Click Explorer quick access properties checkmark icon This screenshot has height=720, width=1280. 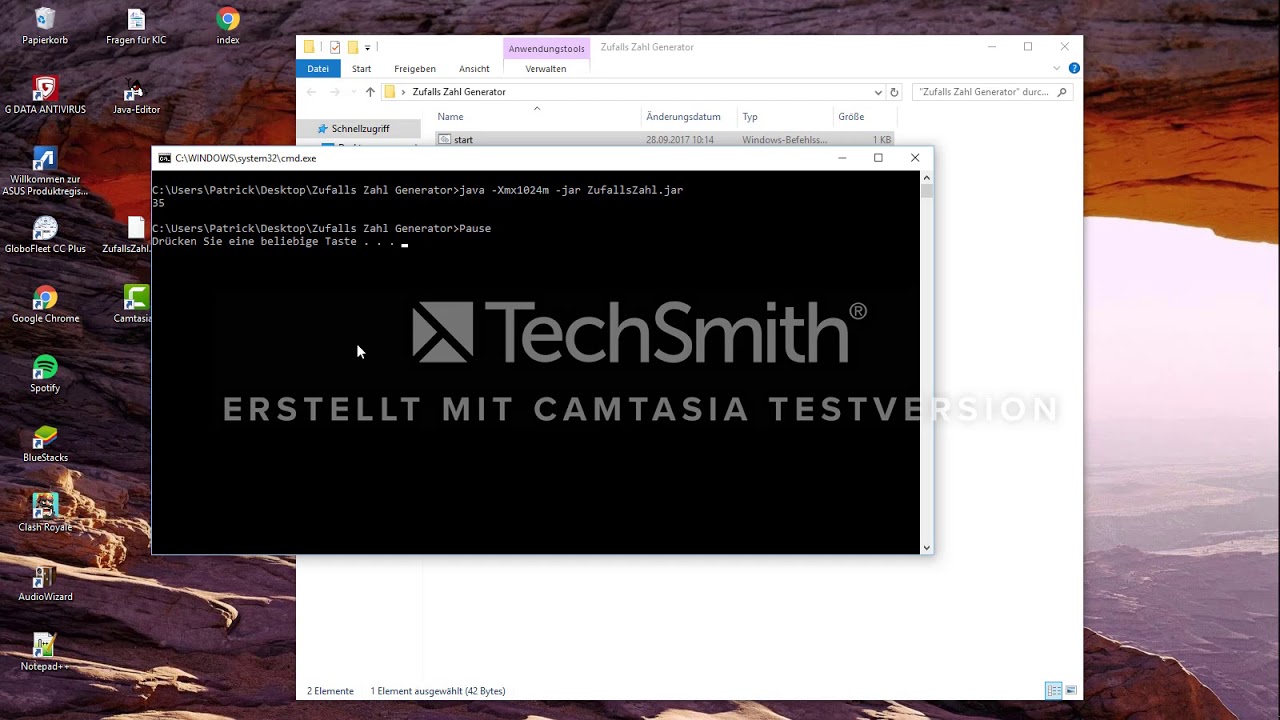(x=335, y=47)
